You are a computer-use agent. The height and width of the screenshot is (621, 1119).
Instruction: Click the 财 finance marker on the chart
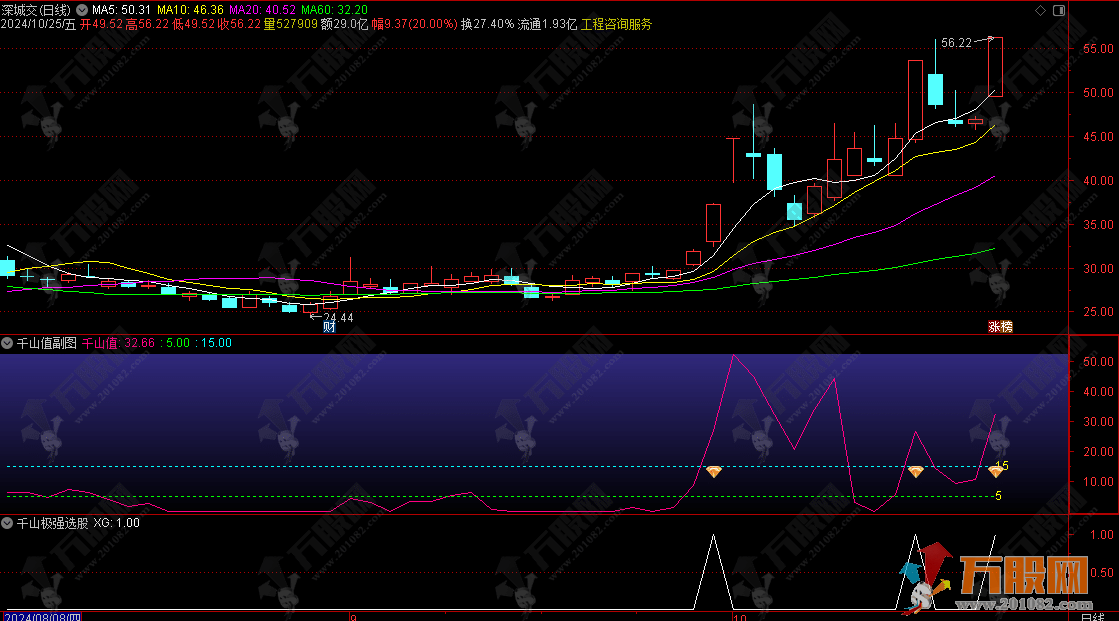[x=329, y=327]
